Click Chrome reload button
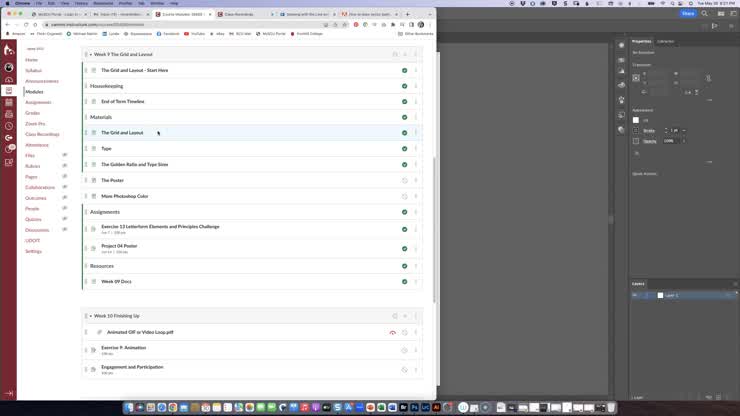This screenshot has height=416, width=740. [25, 25]
